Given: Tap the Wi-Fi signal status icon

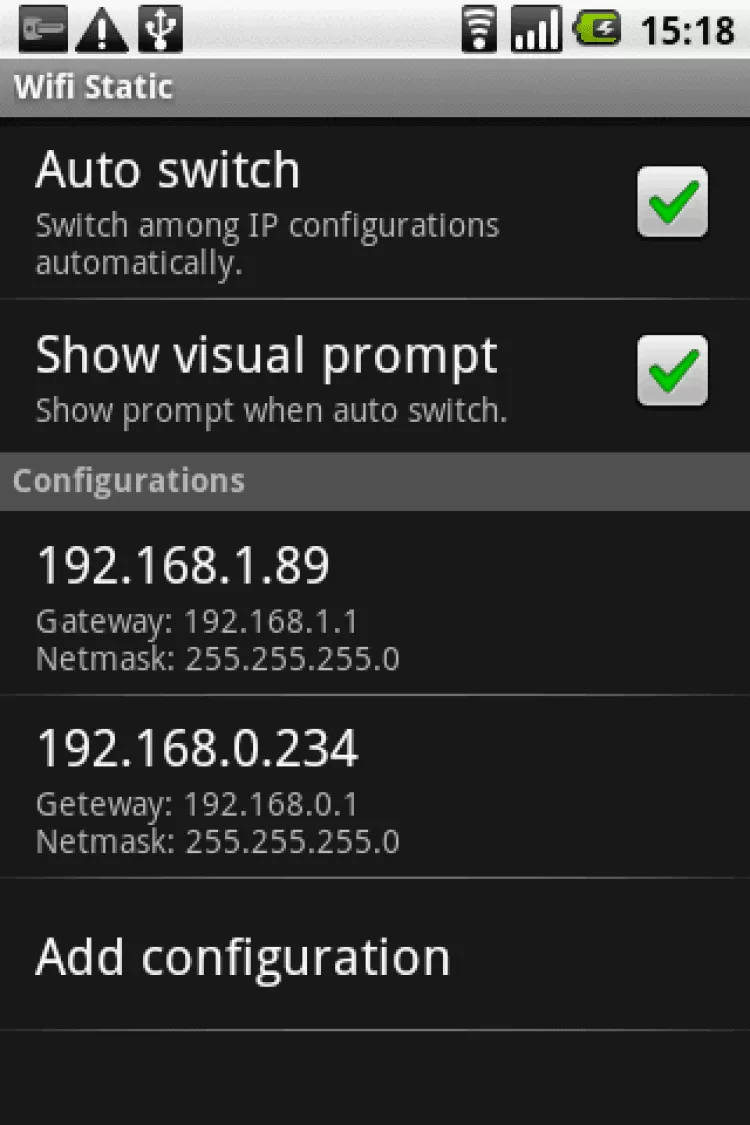Looking at the screenshot, I should click(x=480, y=30).
